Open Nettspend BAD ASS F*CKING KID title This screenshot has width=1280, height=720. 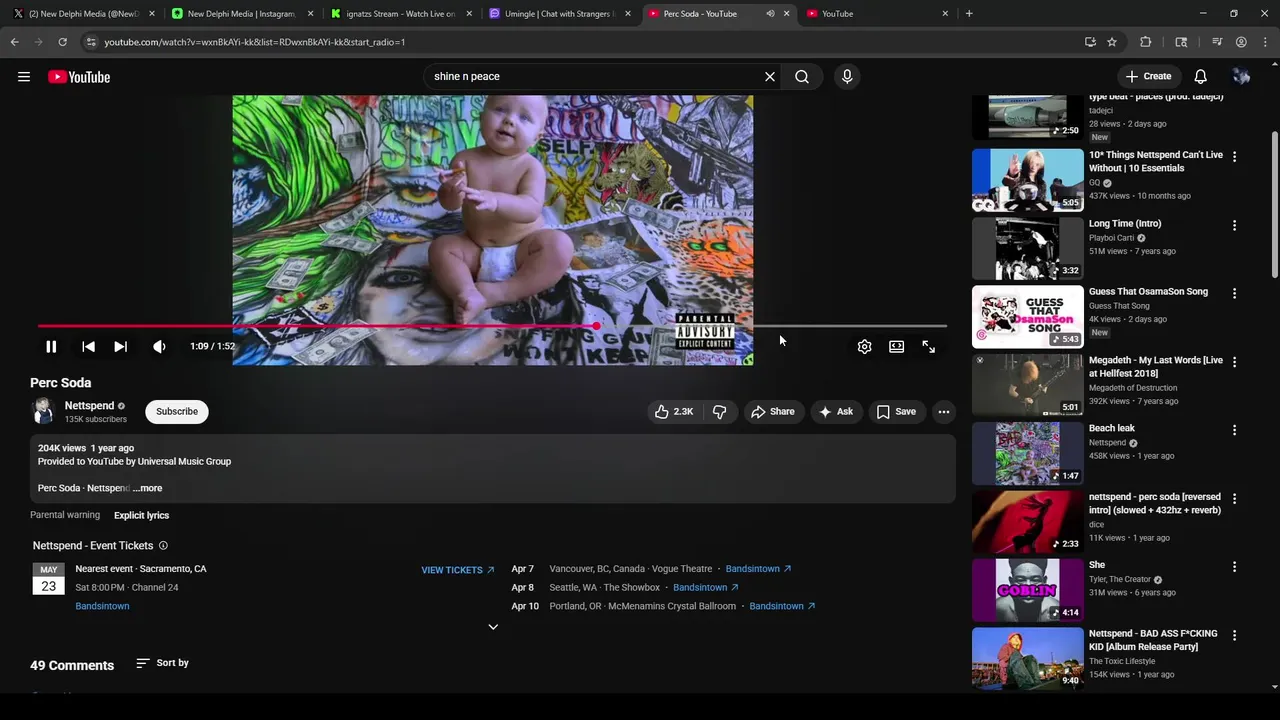pyautogui.click(x=1153, y=640)
